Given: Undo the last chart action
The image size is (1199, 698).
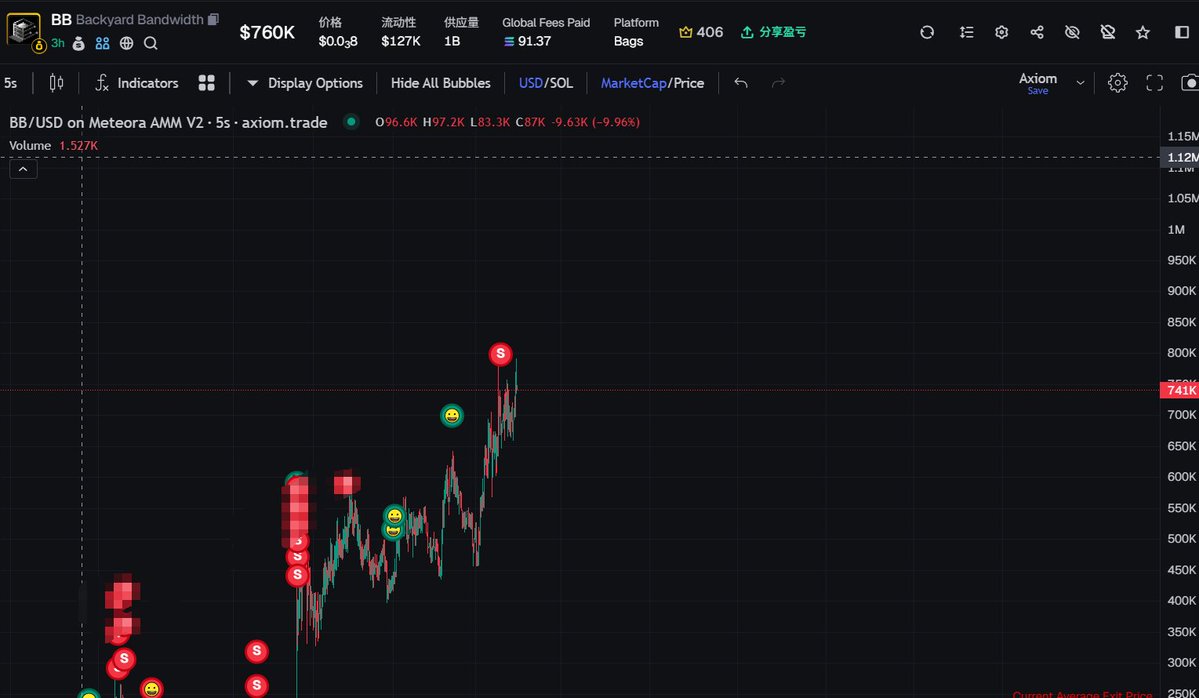Looking at the screenshot, I should point(741,83).
